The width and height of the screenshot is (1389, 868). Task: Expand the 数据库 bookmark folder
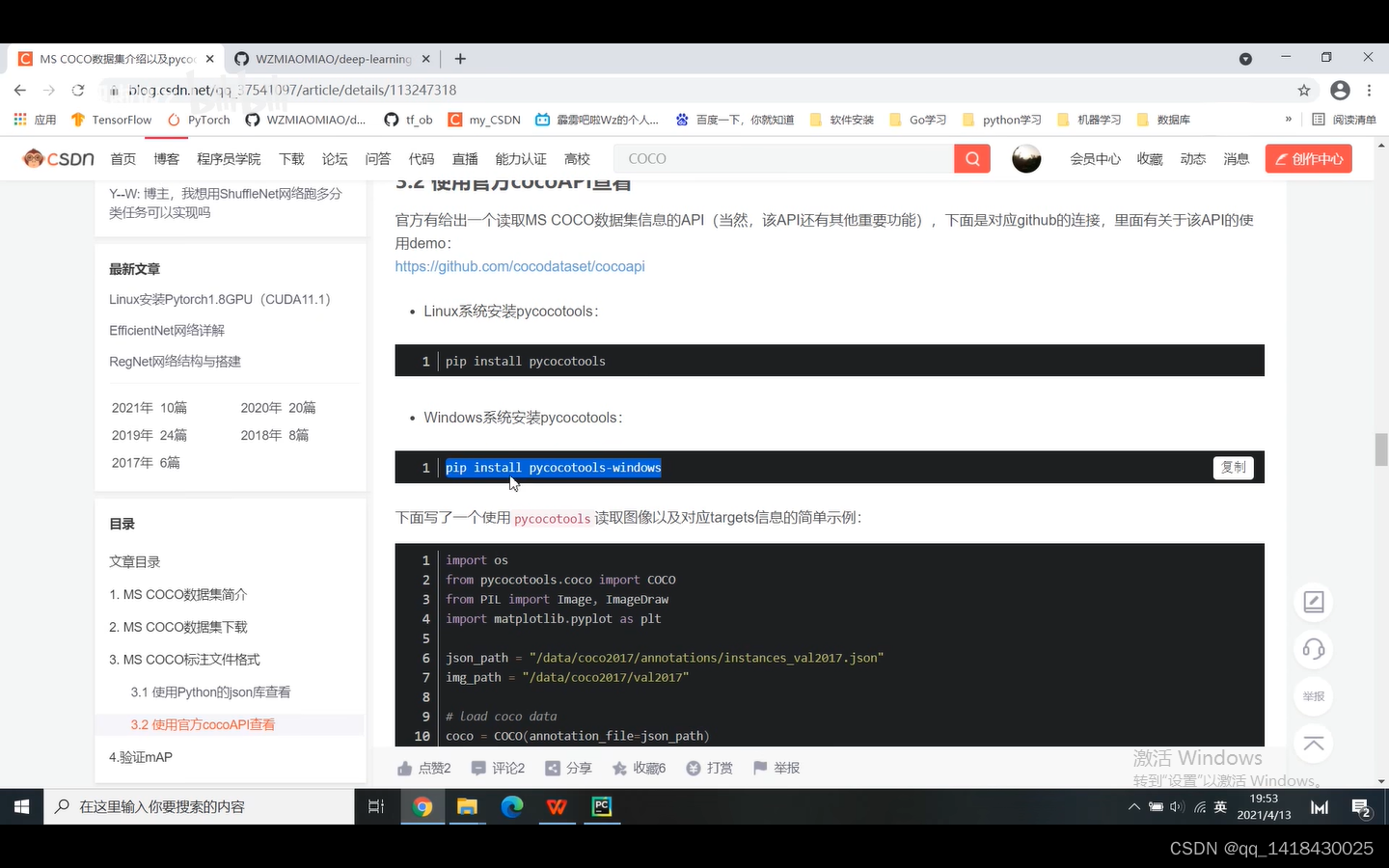pyautogui.click(x=1163, y=120)
